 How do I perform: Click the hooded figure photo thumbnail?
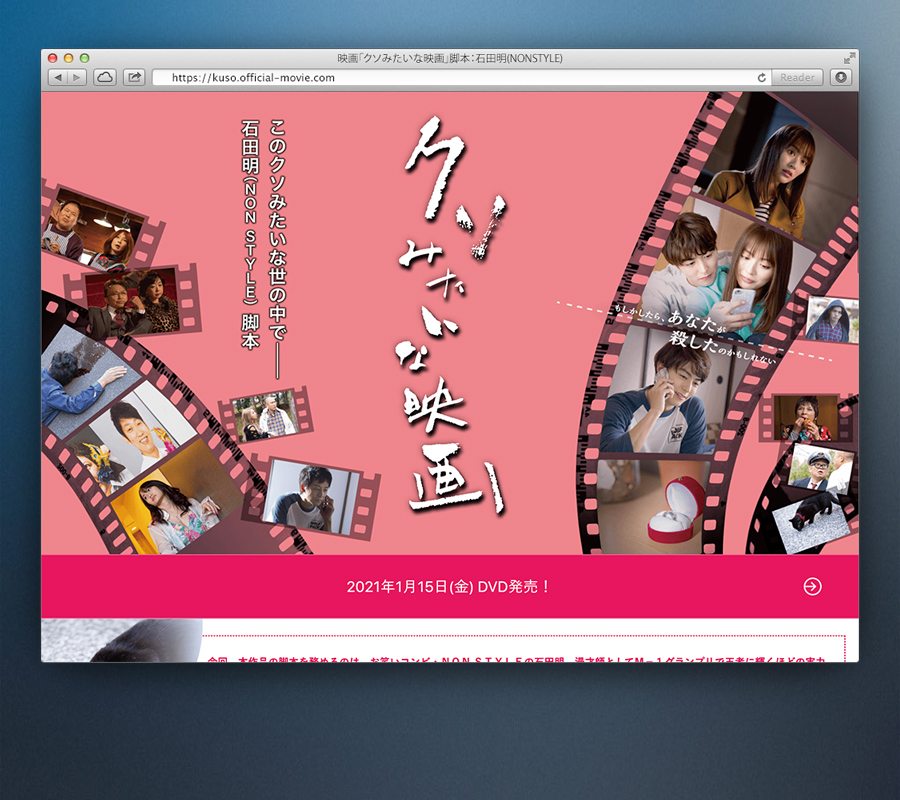pos(831,320)
